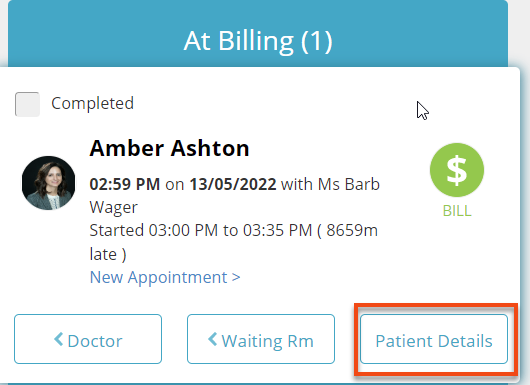The width and height of the screenshot is (530, 385).
Task: Click the Completed label text
Action: click(93, 103)
